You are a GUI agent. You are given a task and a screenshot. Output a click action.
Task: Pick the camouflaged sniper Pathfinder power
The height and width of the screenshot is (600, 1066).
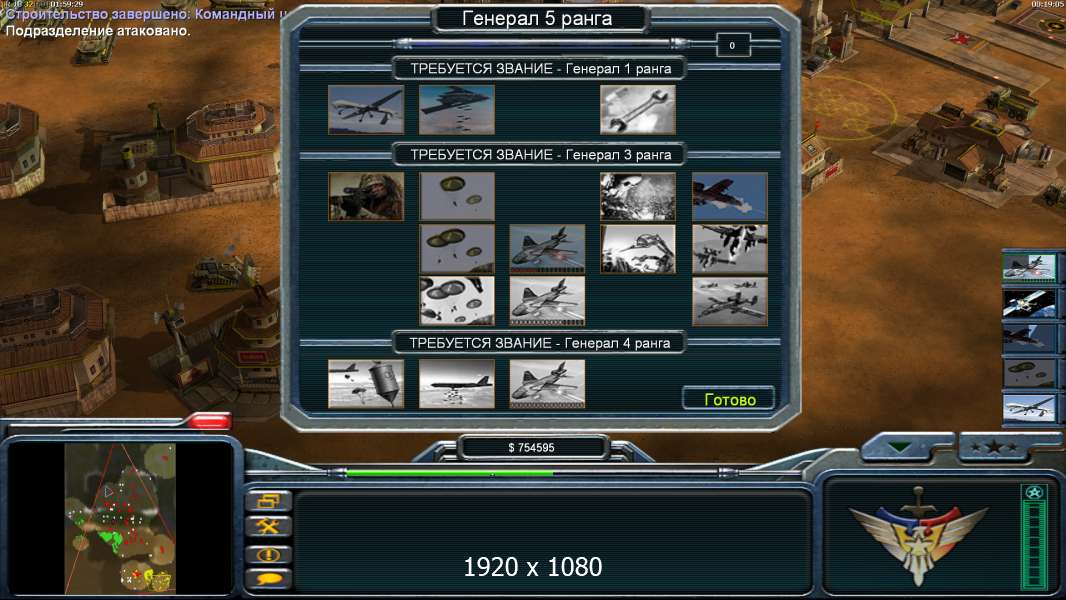(366, 196)
